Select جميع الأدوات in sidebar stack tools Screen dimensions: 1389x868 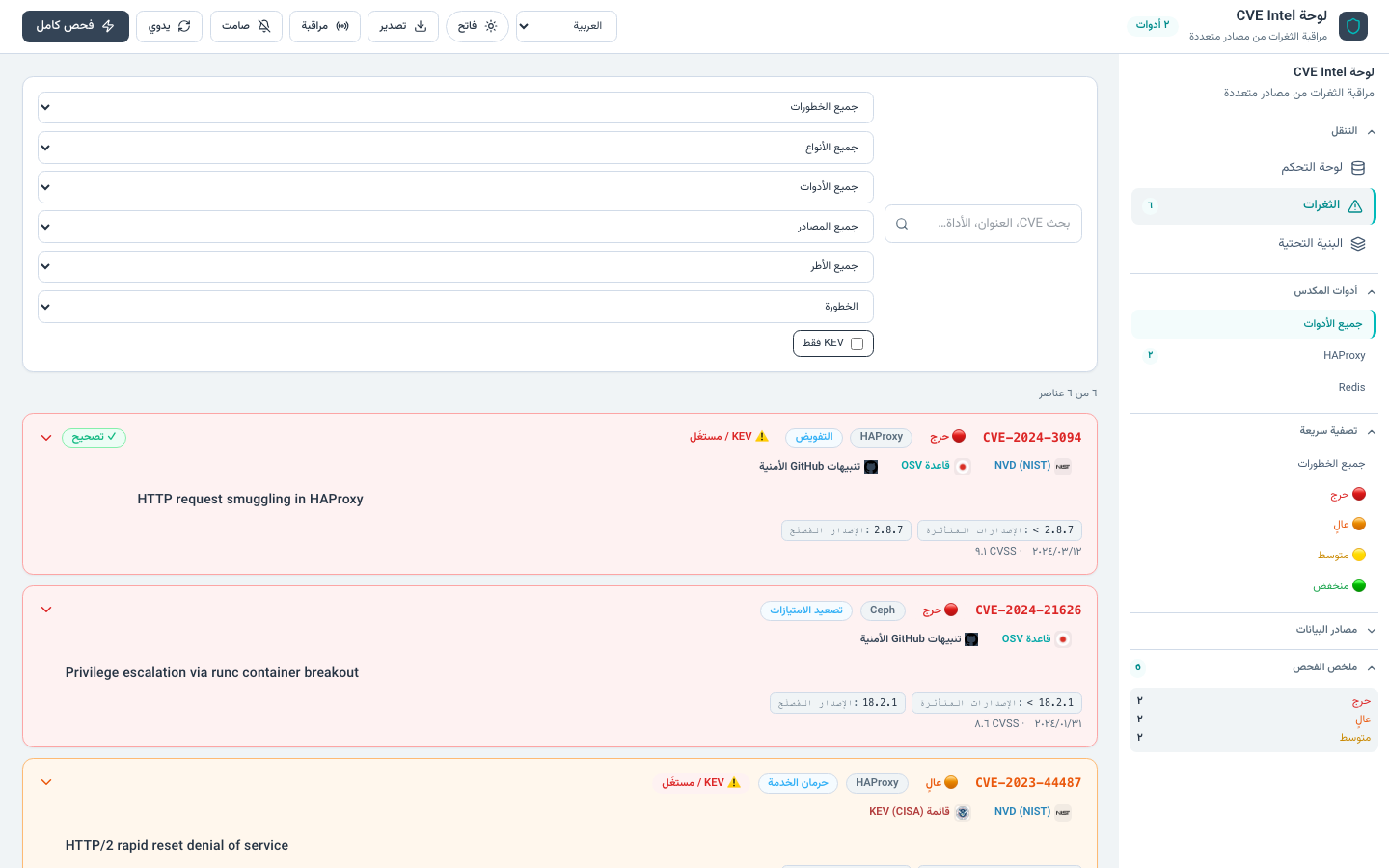click(x=1254, y=324)
